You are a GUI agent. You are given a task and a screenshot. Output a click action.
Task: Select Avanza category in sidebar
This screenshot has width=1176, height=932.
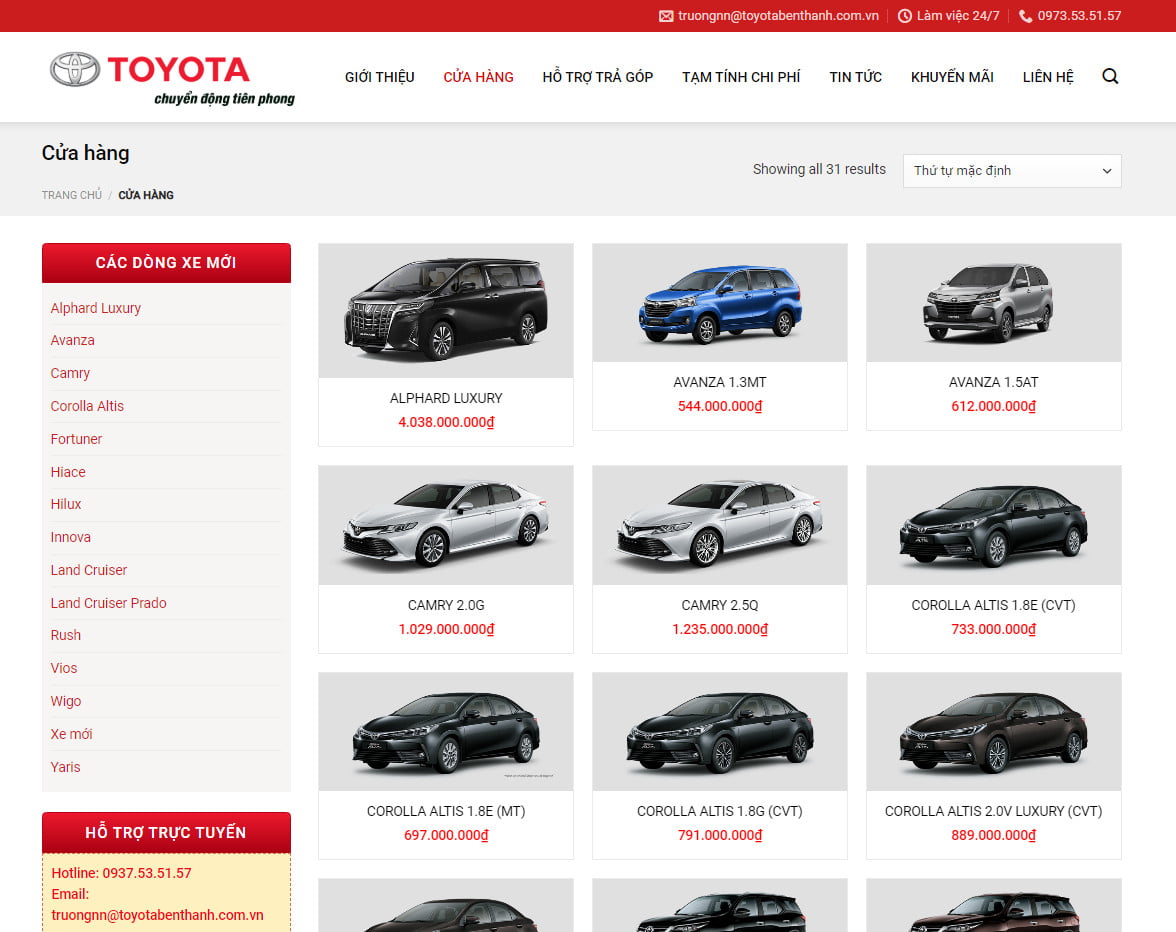72,340
